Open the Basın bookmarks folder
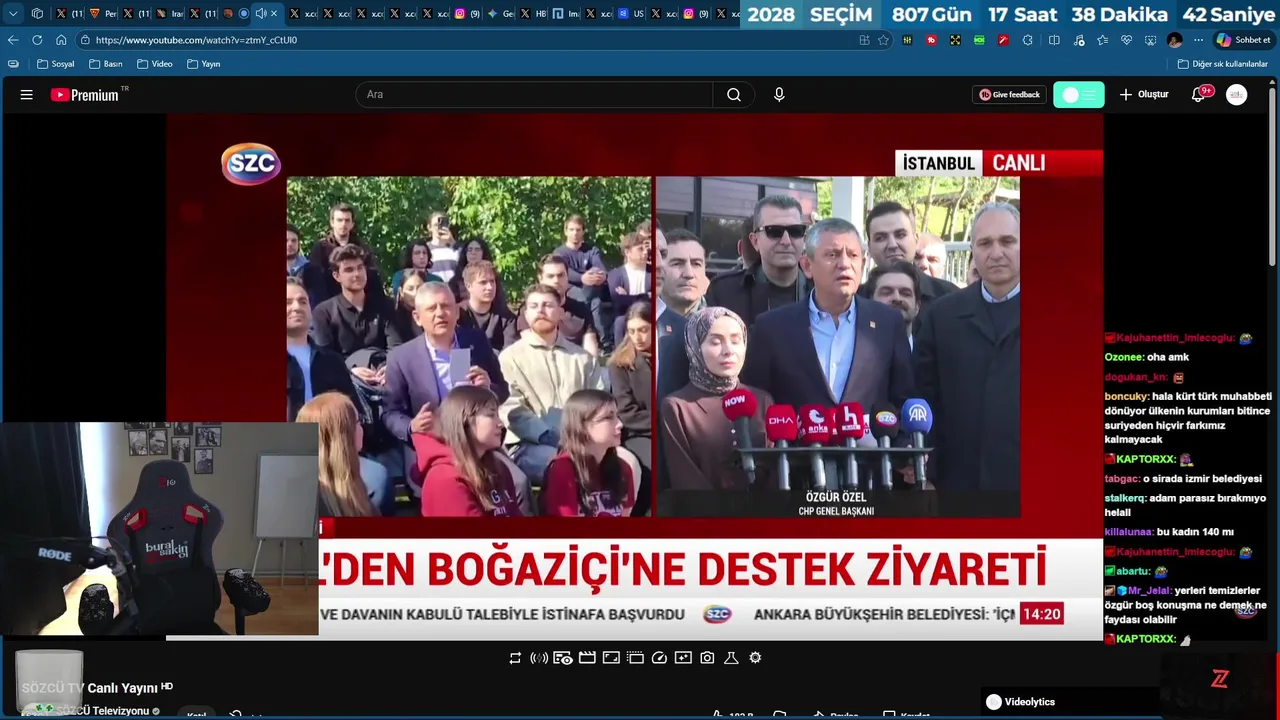Viewport: 1280px width, 720px height. click(106, 64)
